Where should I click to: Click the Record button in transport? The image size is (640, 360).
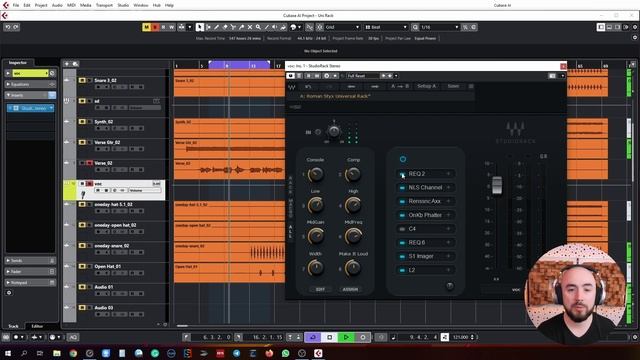363,337
